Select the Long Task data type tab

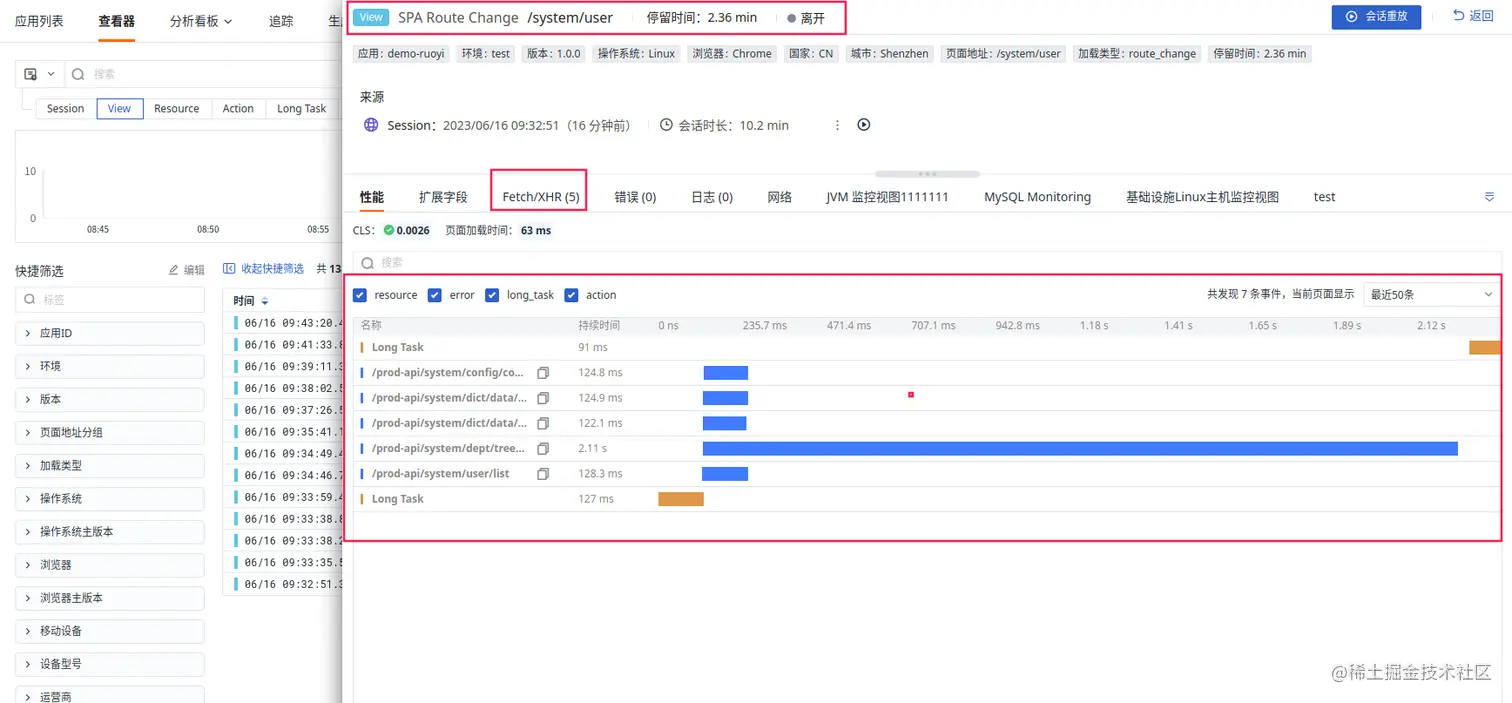[x=301, y=108]
